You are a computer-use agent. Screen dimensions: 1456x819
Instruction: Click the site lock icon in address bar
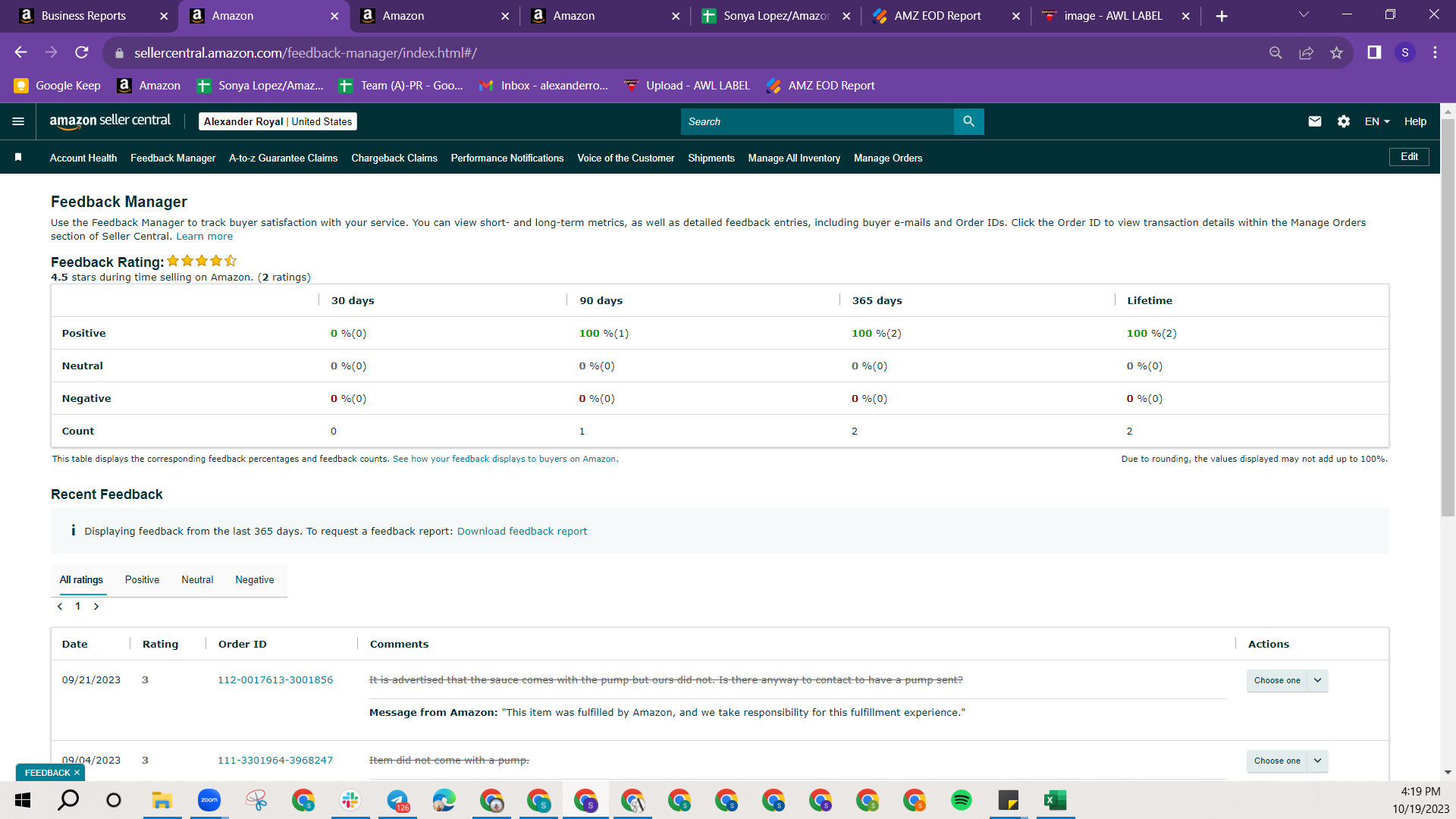(x=119, y=53)
